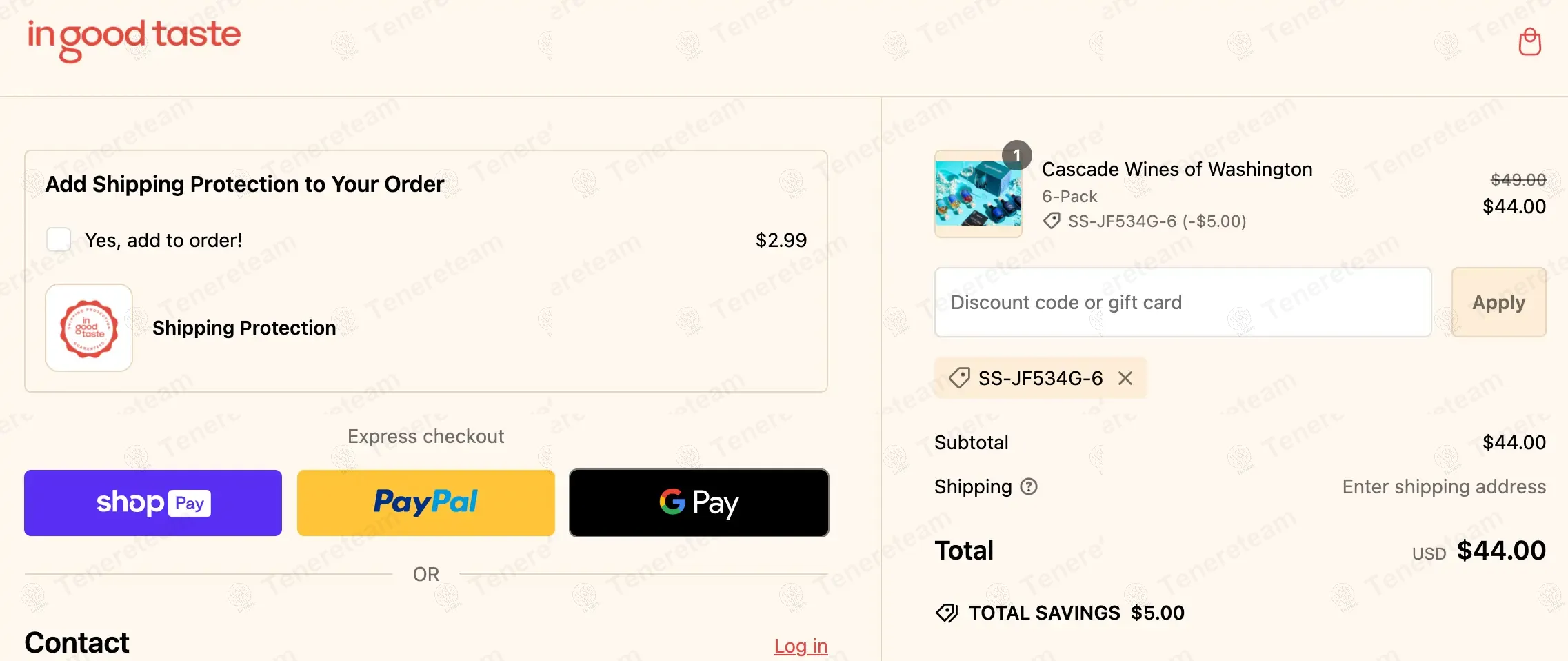The height and width of the screenshot is (661, 1568).
Task: Click the Yes, add to order! label
Action: click(x=163, y=240)
